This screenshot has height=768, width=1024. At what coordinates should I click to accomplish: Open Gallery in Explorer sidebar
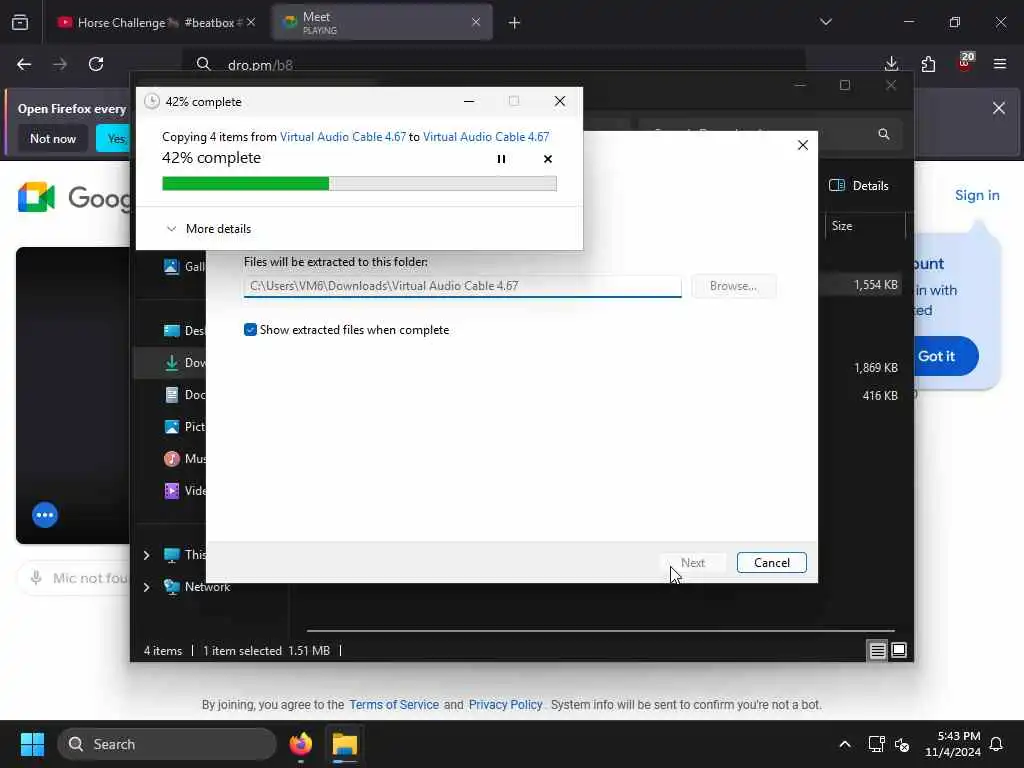(184, 266)
